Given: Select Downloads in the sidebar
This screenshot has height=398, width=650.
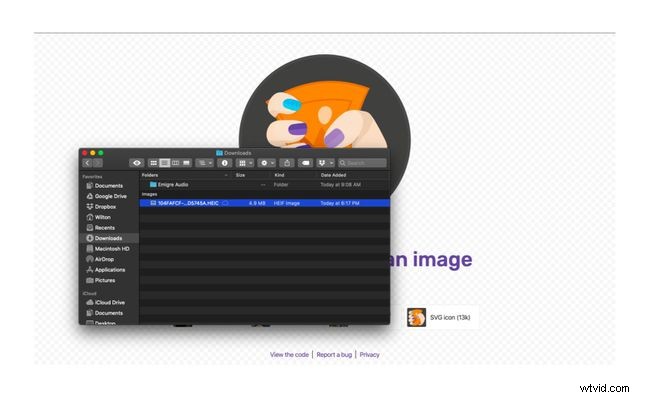Looking at the screenshot, I should pyautogui.click(x=109, y=238).
